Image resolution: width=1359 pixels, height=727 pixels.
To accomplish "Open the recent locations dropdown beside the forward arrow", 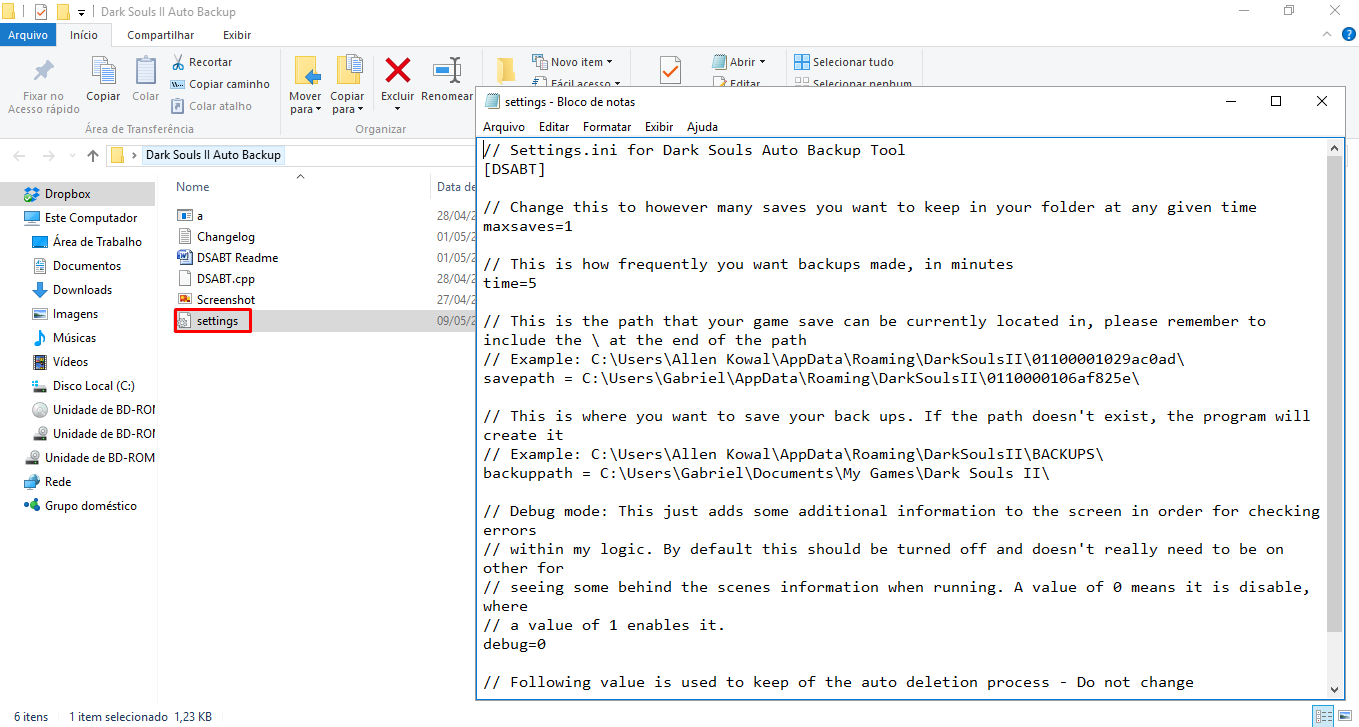I will click(70, 156).
